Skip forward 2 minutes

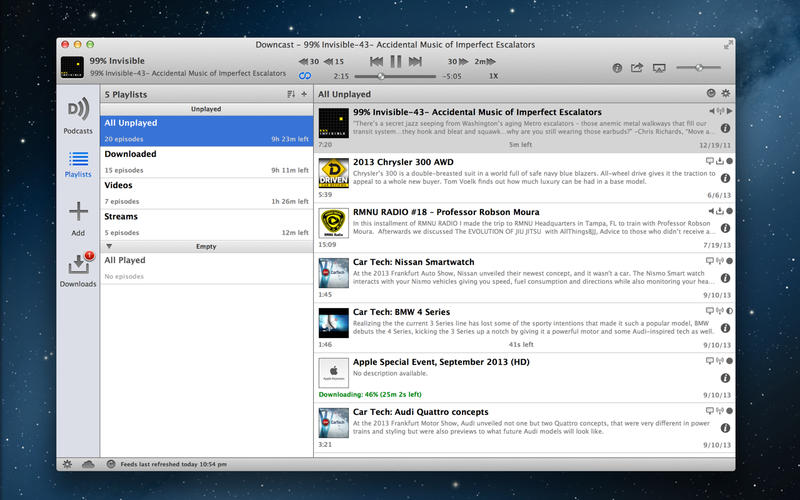coord(485,62)
